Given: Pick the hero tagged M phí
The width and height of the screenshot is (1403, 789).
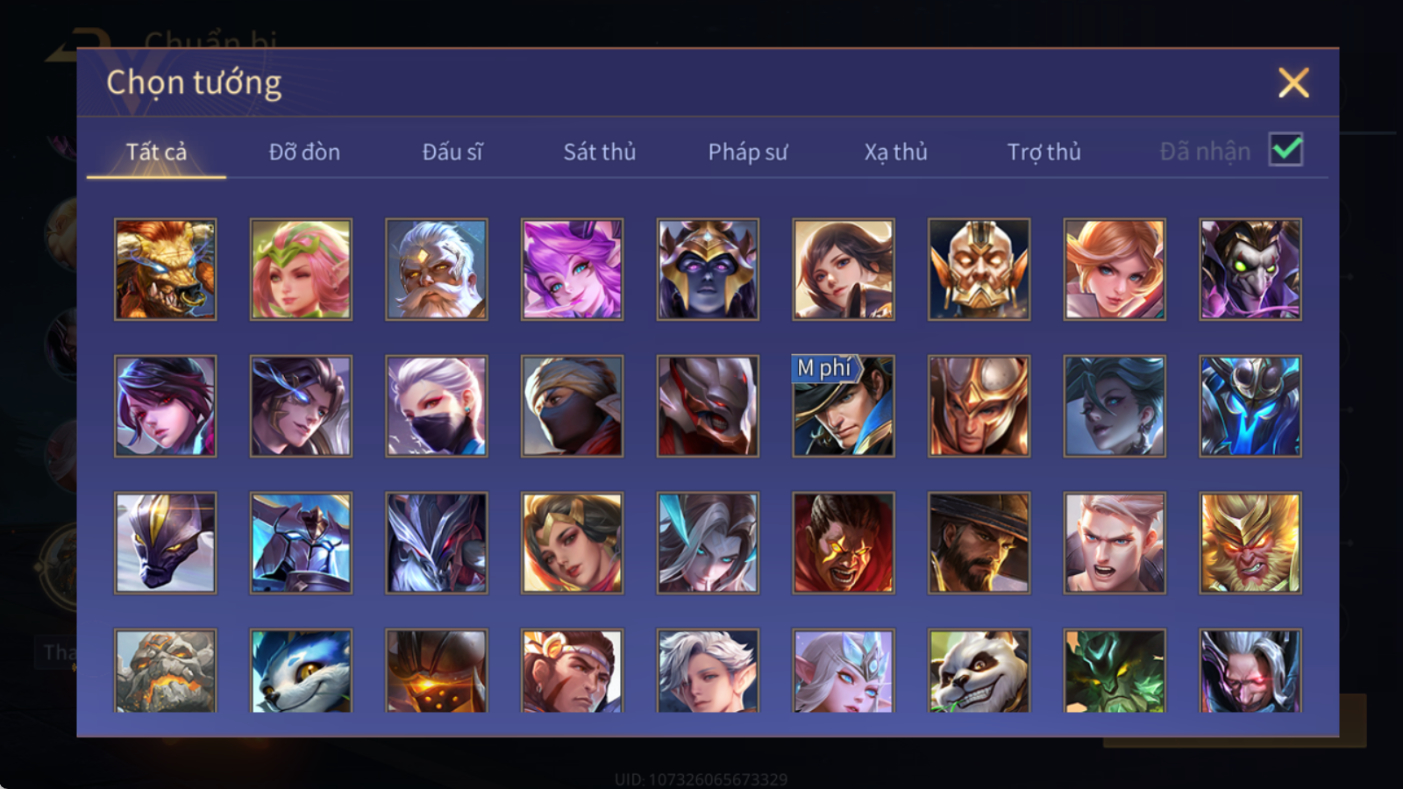Looking at the screenshot, I should coord(843,407).
